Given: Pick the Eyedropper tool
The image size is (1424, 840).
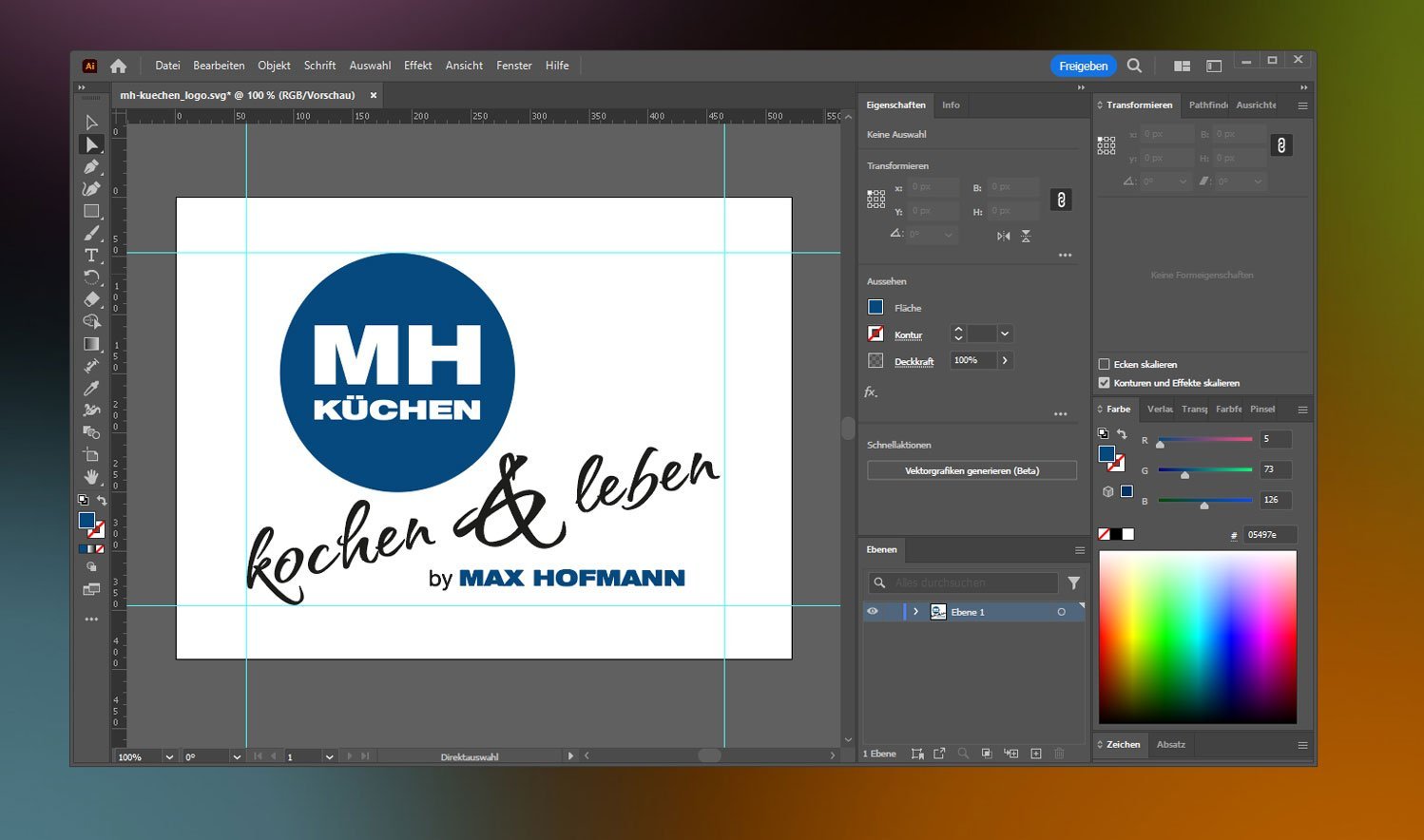Looking at the screenshot, I should (91, 388).
